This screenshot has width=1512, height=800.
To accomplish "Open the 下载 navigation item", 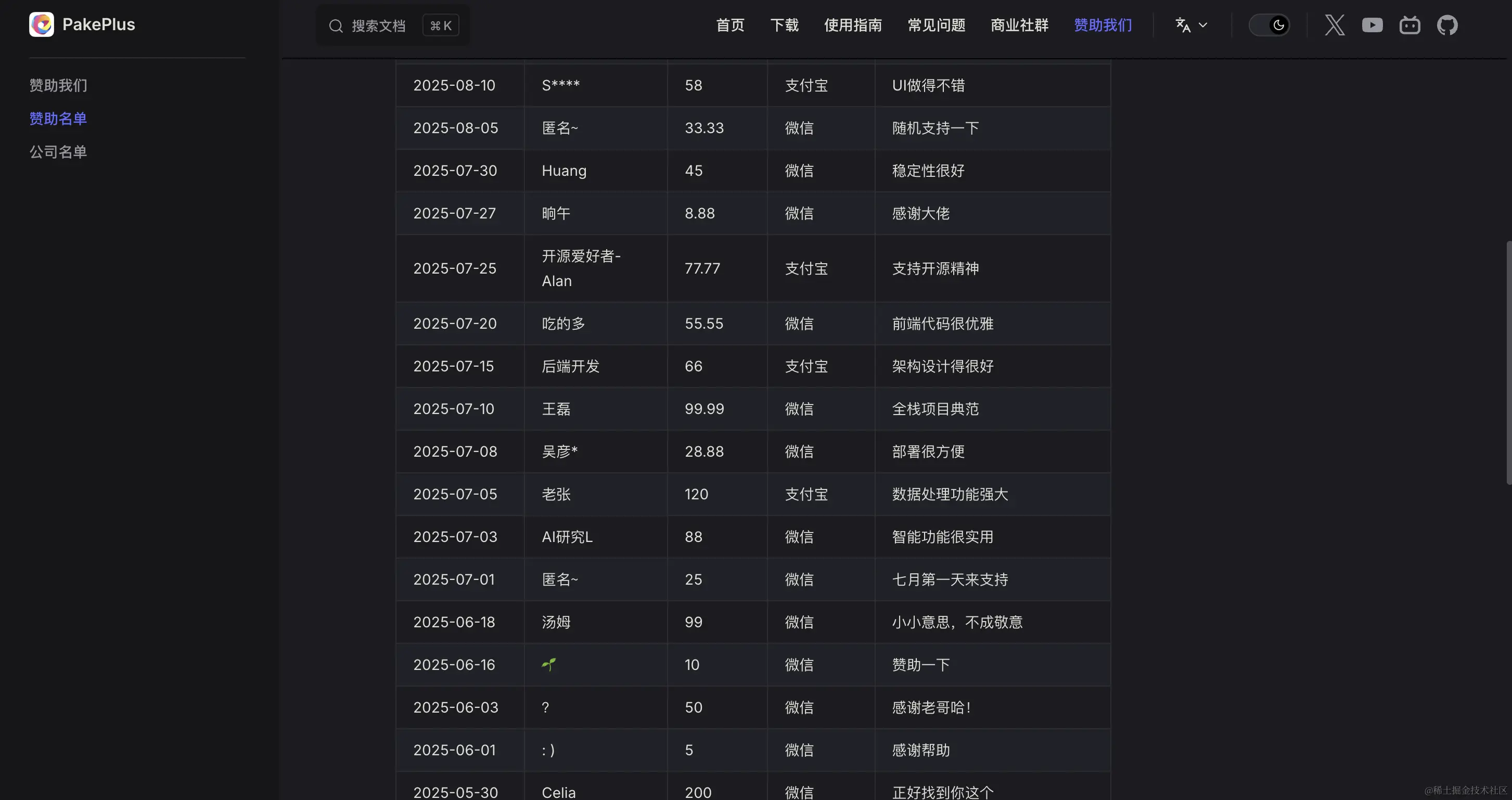I will pos(784,25).
